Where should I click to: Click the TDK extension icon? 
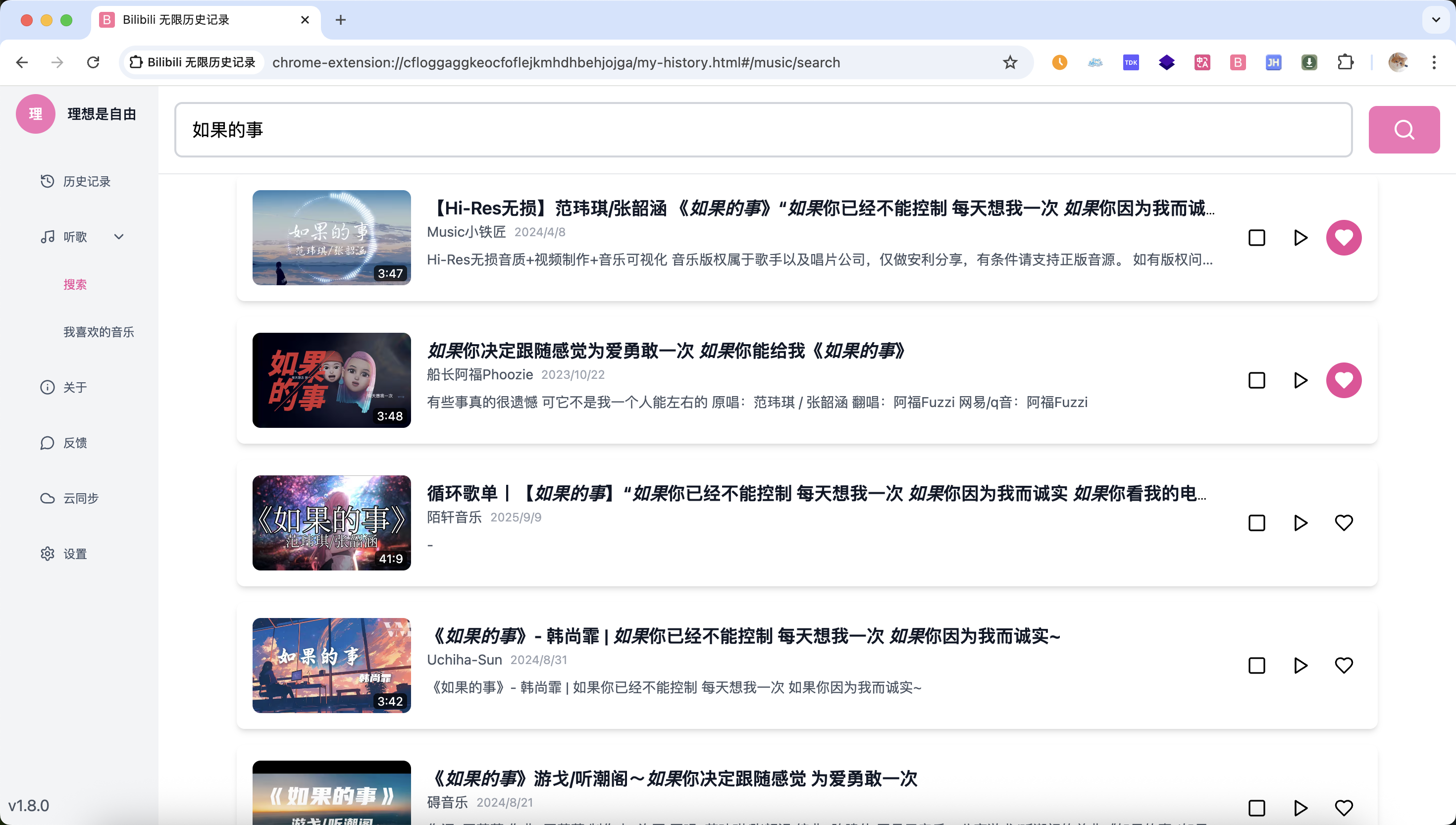[1131, 62]
